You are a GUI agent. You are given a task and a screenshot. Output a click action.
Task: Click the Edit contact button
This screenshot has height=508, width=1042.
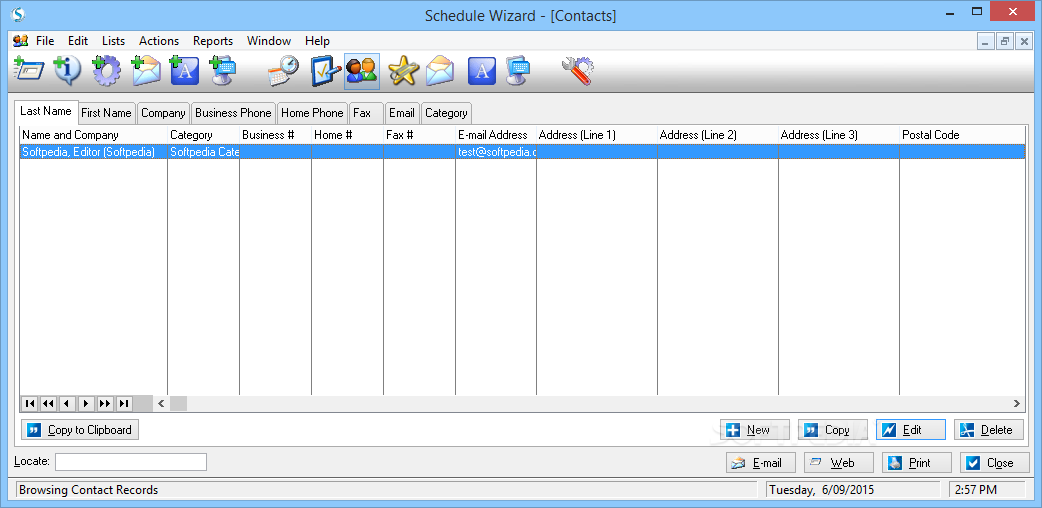tap(910, 430)
